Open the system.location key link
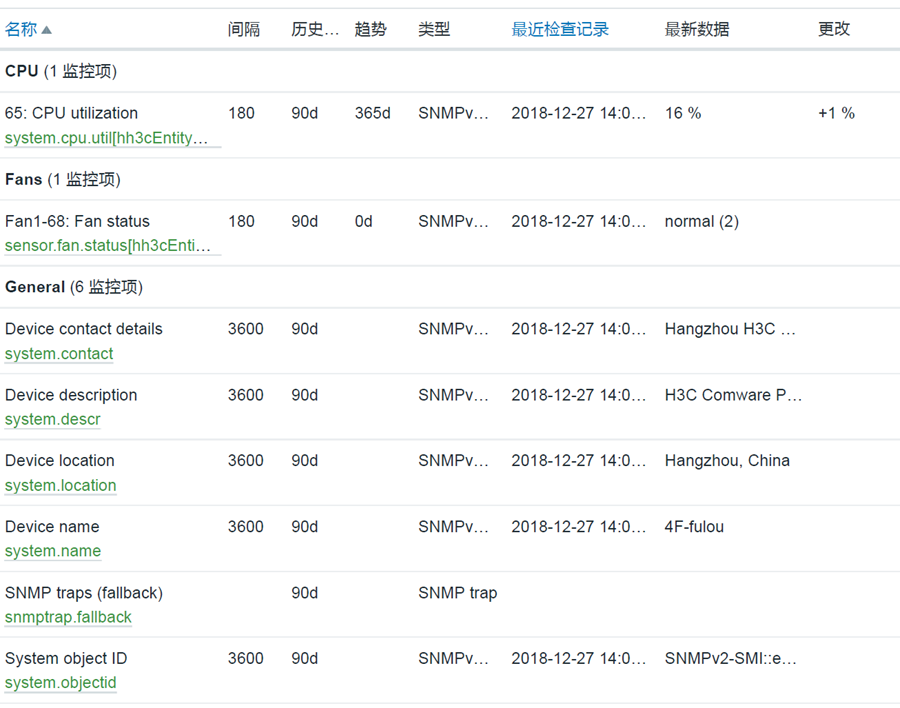The image size is (900, 708). tap(61, 486)
